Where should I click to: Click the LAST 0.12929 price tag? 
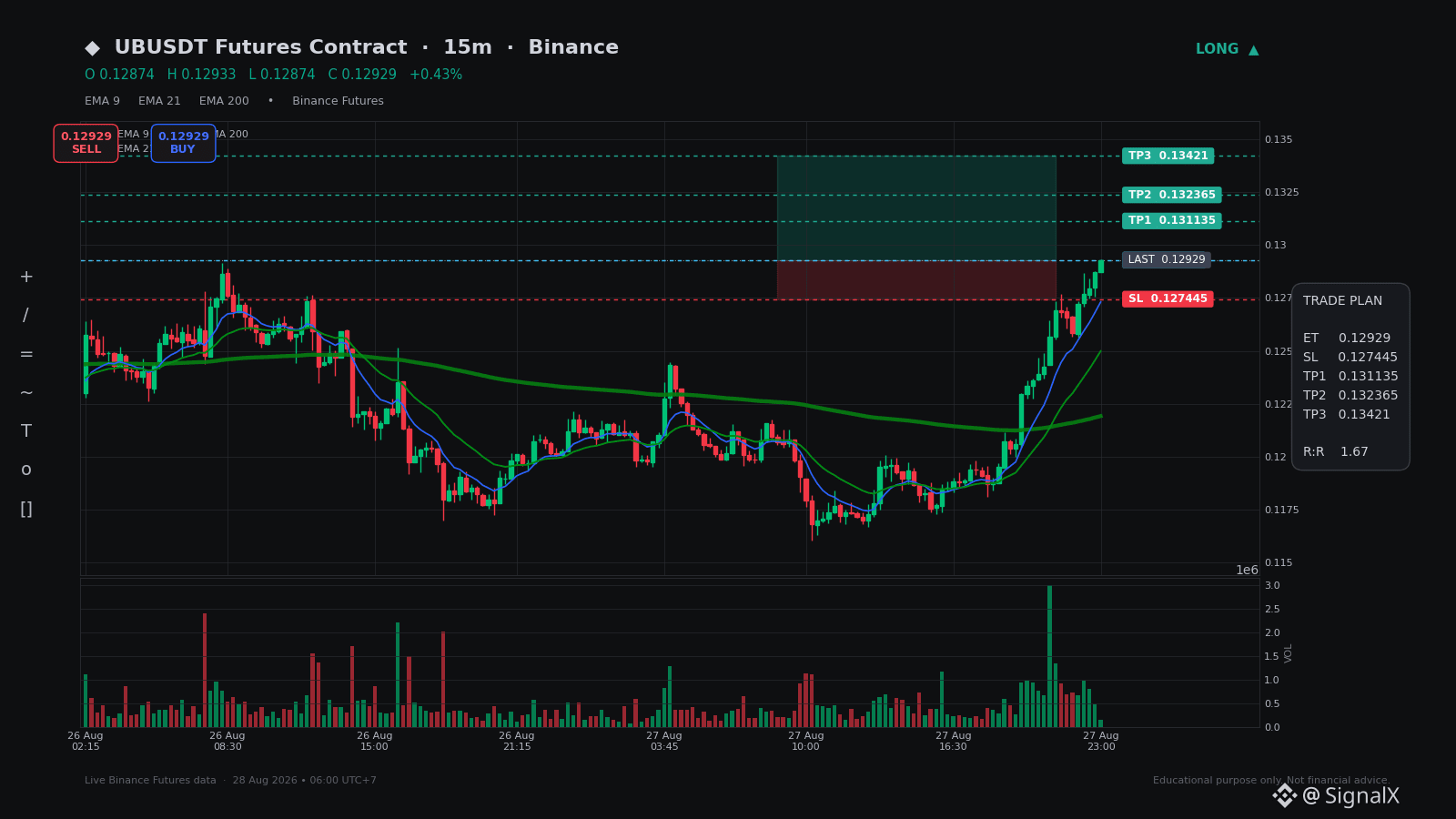tap(1166, 259)
